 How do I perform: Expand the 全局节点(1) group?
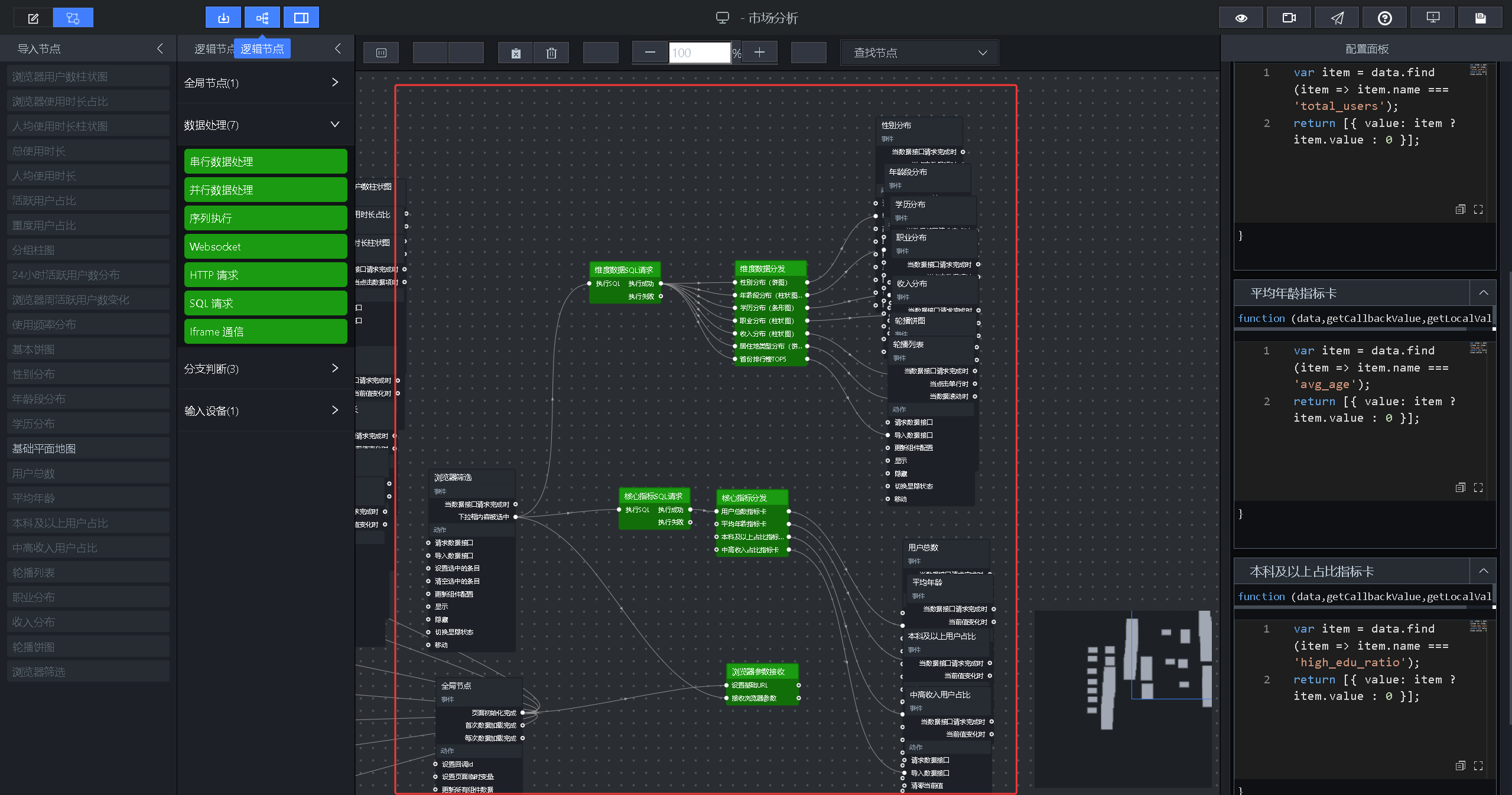266,83
